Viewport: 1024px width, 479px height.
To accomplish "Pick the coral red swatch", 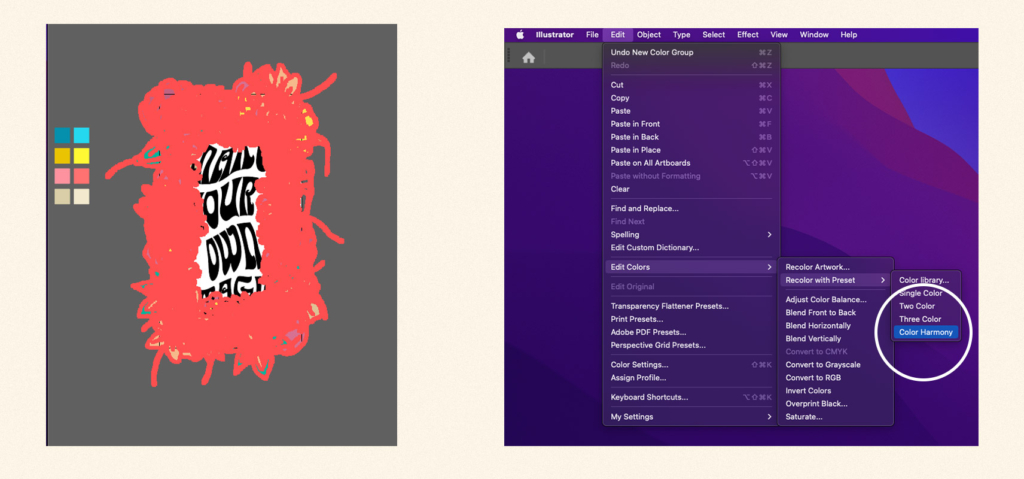I will tap(82, 176).
